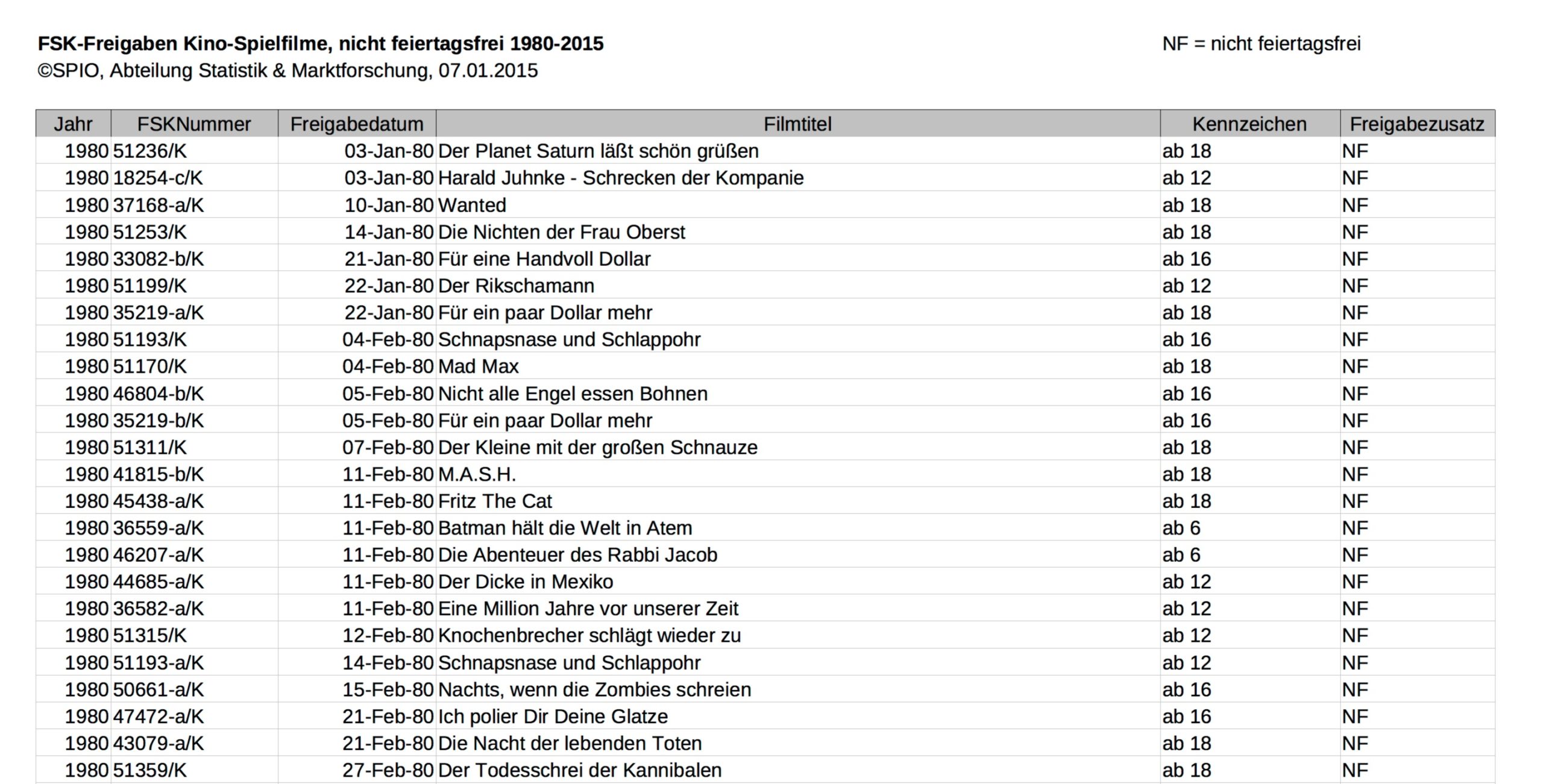Click the Filmtitel column header

797,124
